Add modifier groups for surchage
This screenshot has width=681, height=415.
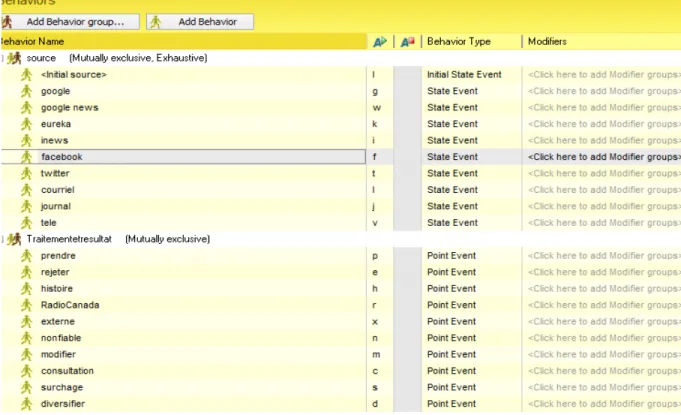pyautogui.click(x=604, y=387)
